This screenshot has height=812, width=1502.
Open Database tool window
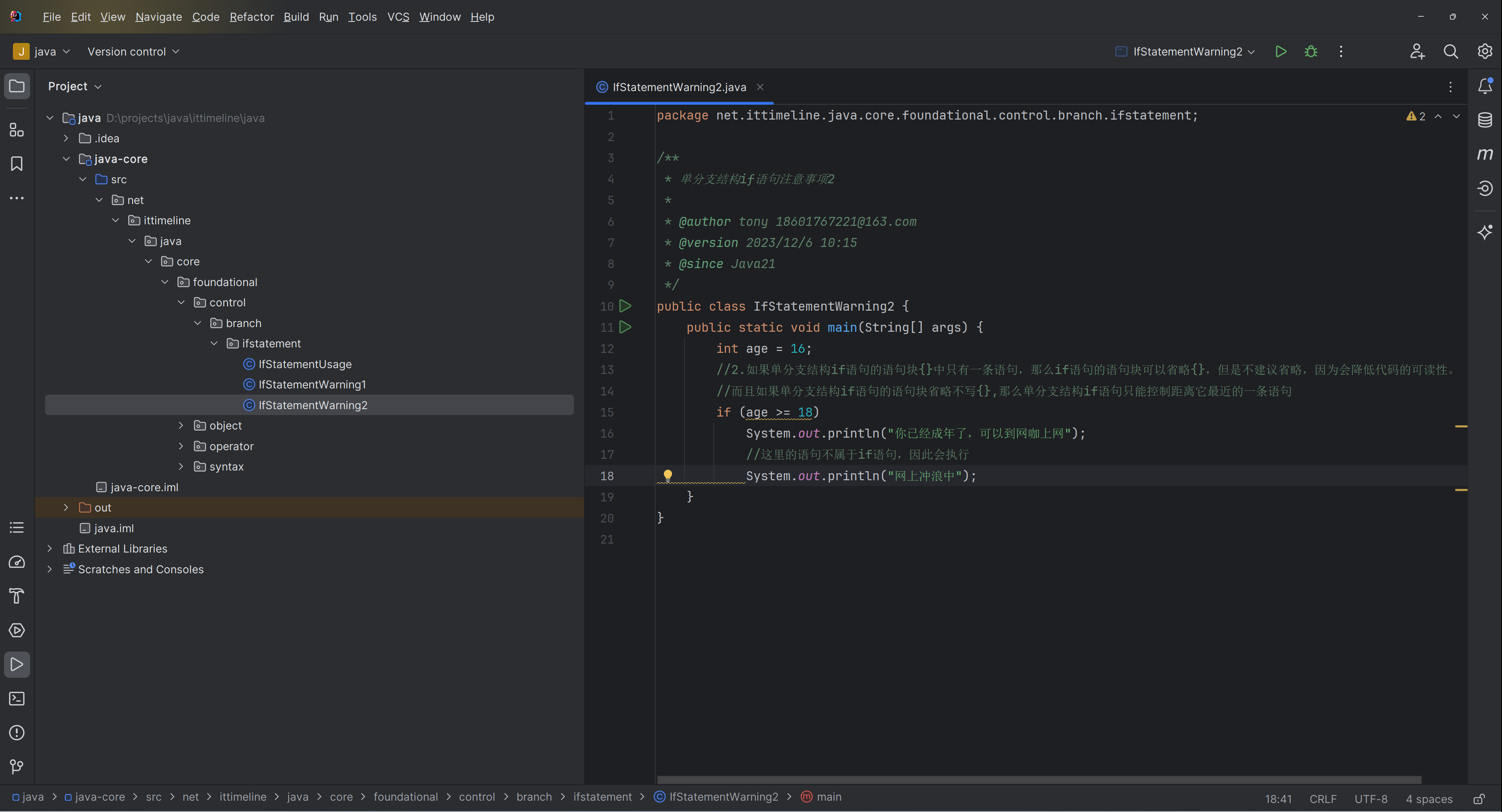tap(1485, 120)
